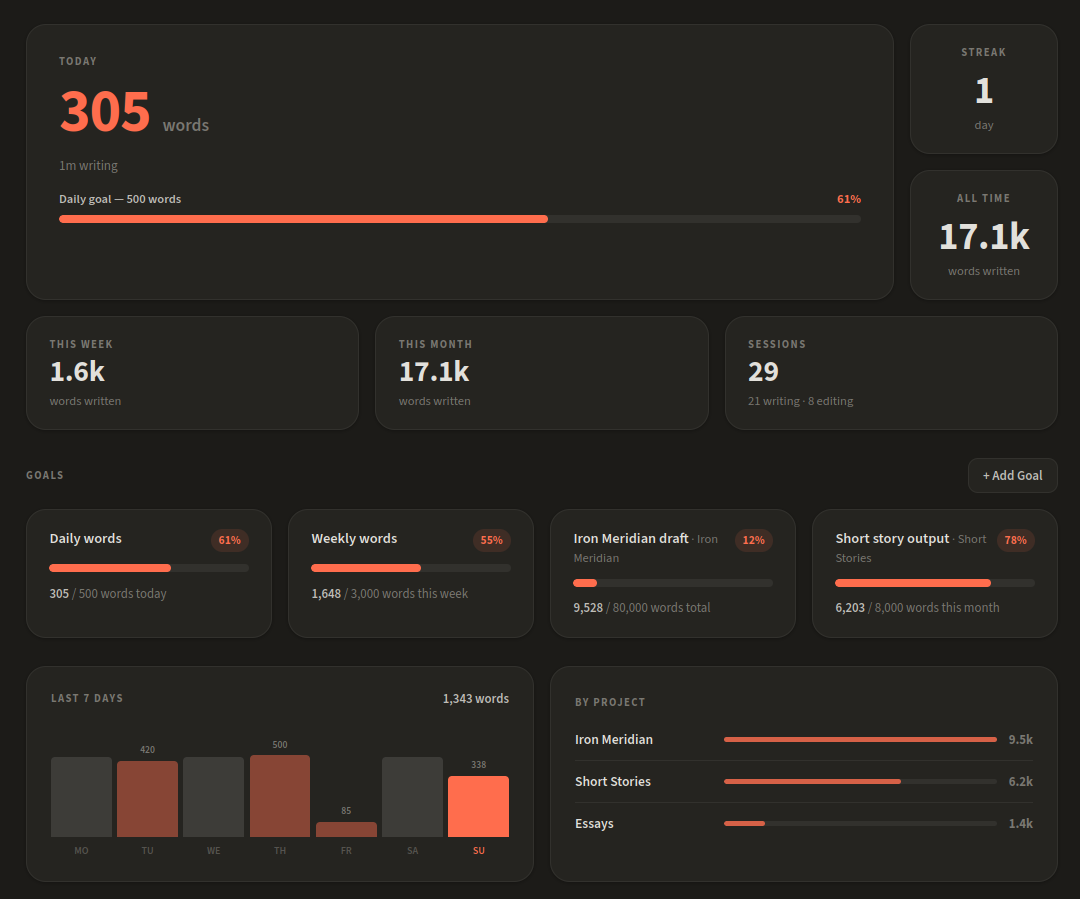Click the Thursday bar labeled 500
Image resolution: width=1080 pixels, height=899 pixels.
(280, 796)
